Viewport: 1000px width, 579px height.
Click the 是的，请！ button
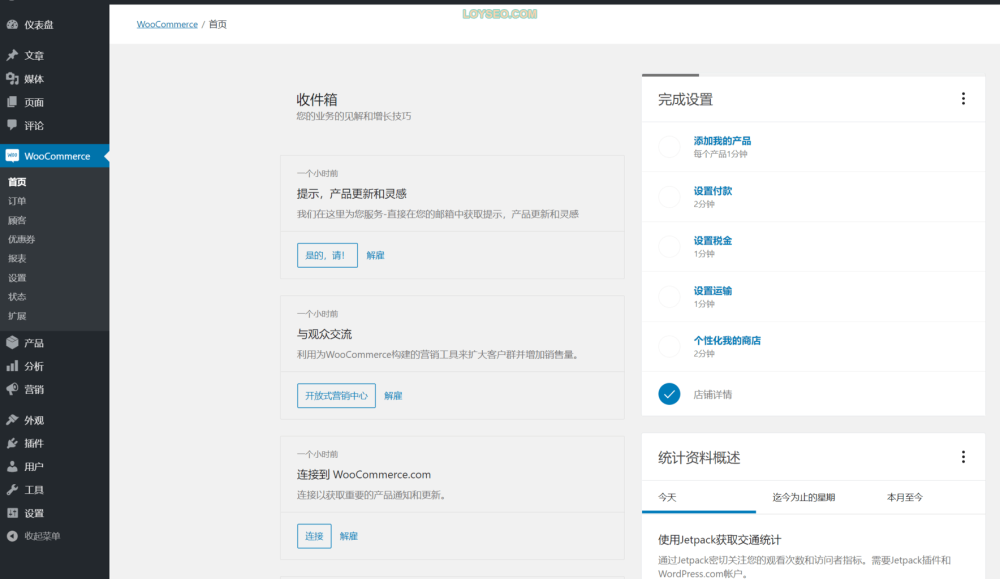(x=327, y=255)
